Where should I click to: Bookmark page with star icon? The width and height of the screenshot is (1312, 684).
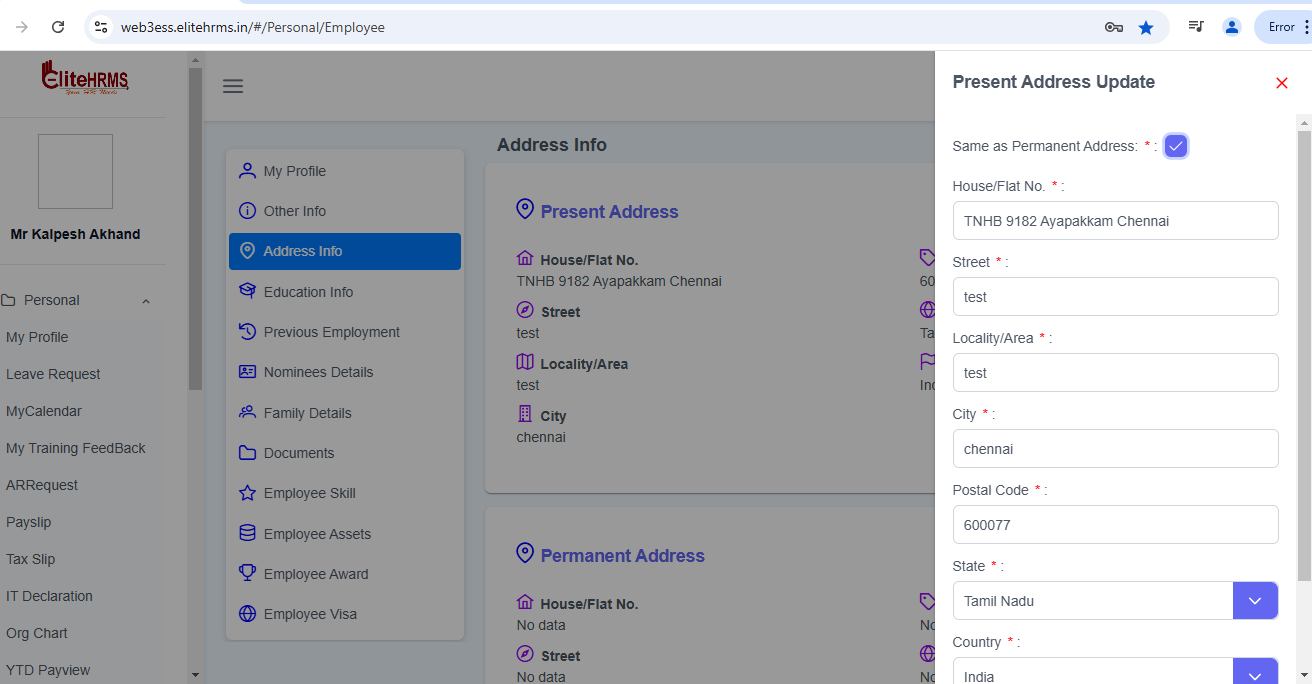1146,28
